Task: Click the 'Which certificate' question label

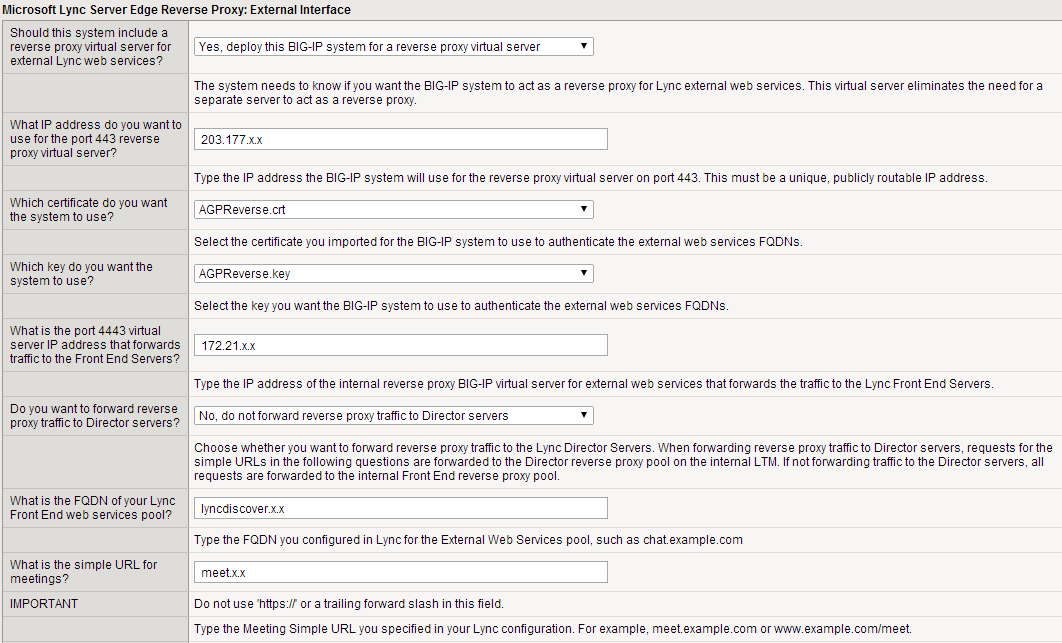Action: [x=89, y=209]
